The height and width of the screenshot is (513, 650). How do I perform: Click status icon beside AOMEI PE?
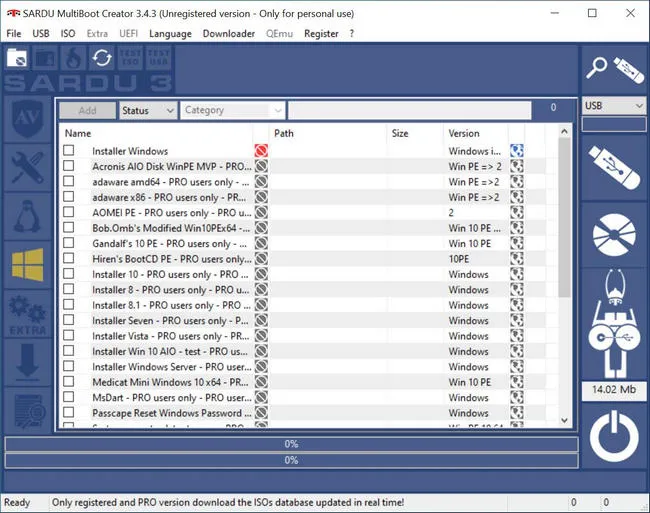point(261,213)
